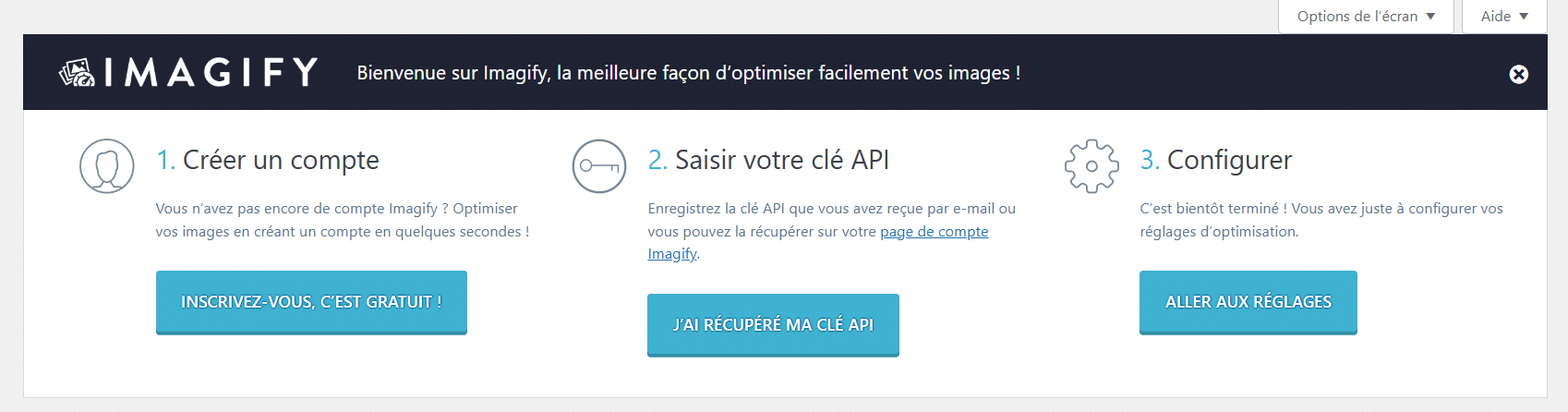Click the C'est bientôt terminé description text
Image resolution: width=1568 pixels, height=412 pixels.
pos(1321,220)
